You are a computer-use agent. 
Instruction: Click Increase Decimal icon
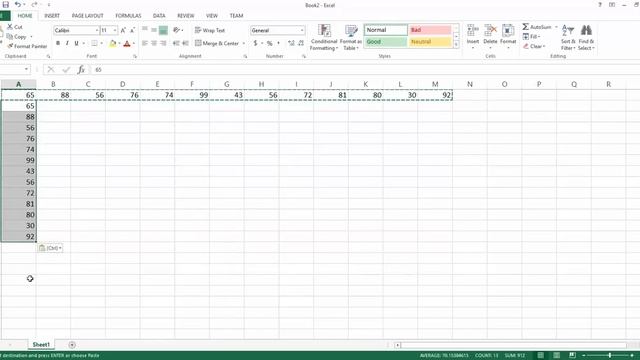(291, 43)
